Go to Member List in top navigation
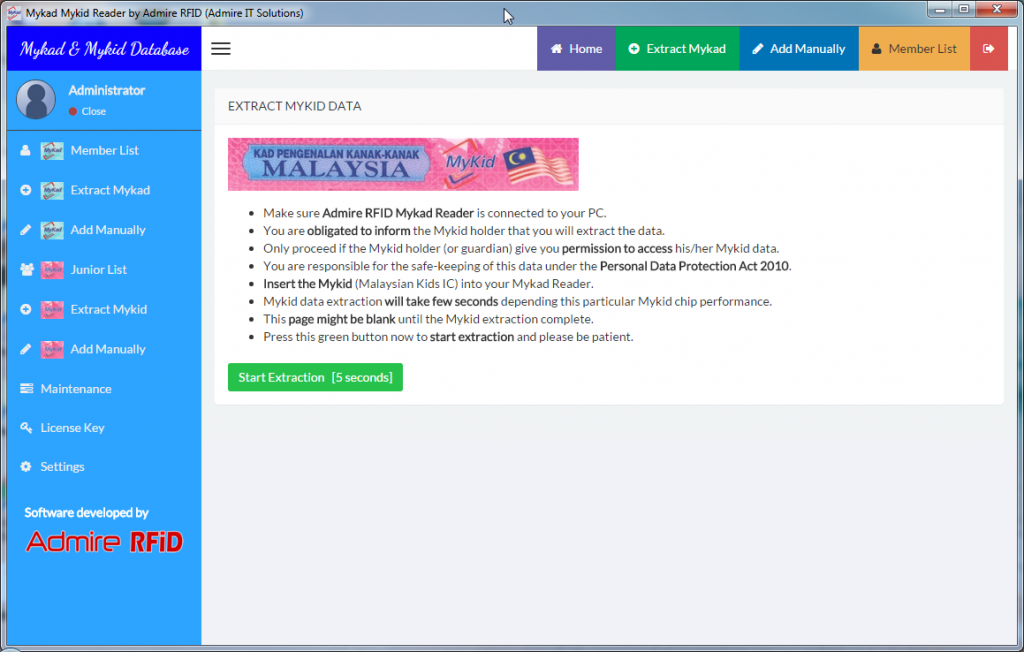Screen dimensions: 1024x652 pos(913,49)
